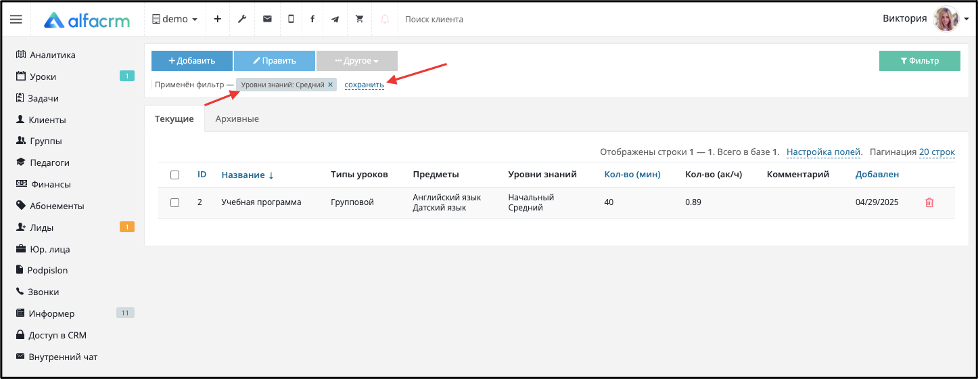The image size is (979, 379).
Task: Remove the Уровни знаний: Средний filter tag
Action: coord(330,84)
